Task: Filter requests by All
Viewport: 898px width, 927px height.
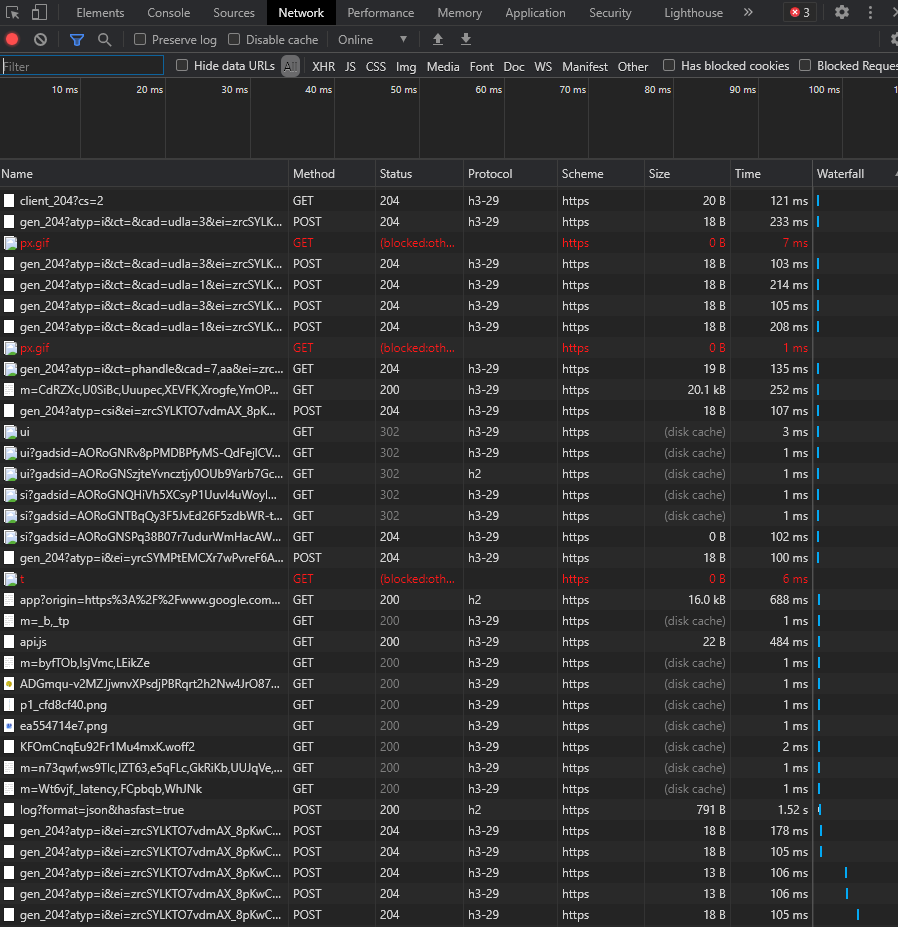Action: pos(290,66)
